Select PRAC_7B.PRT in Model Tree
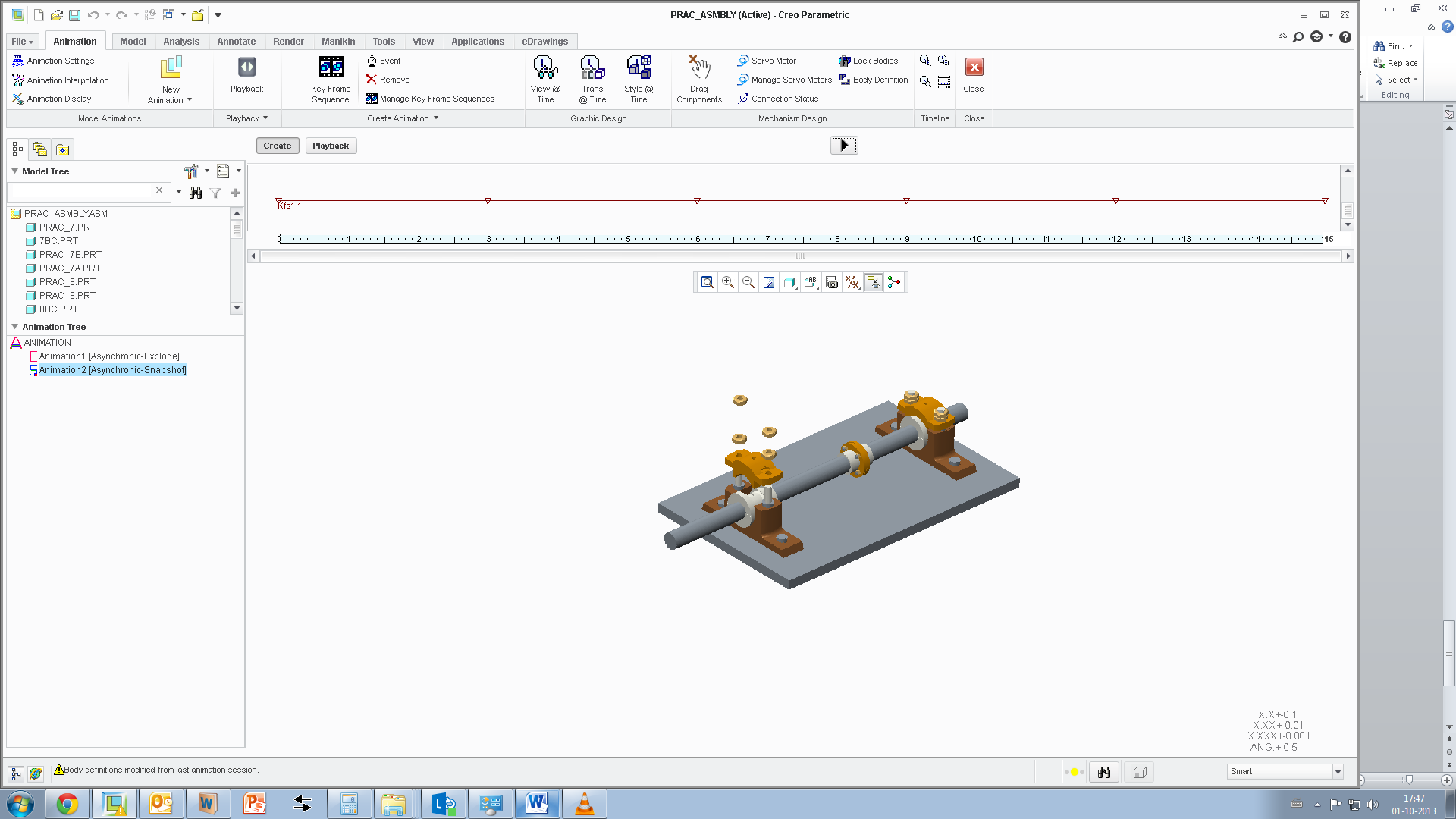Image resolution: width=1456 pixels, height=819 pixels. (x=71, y=255)
